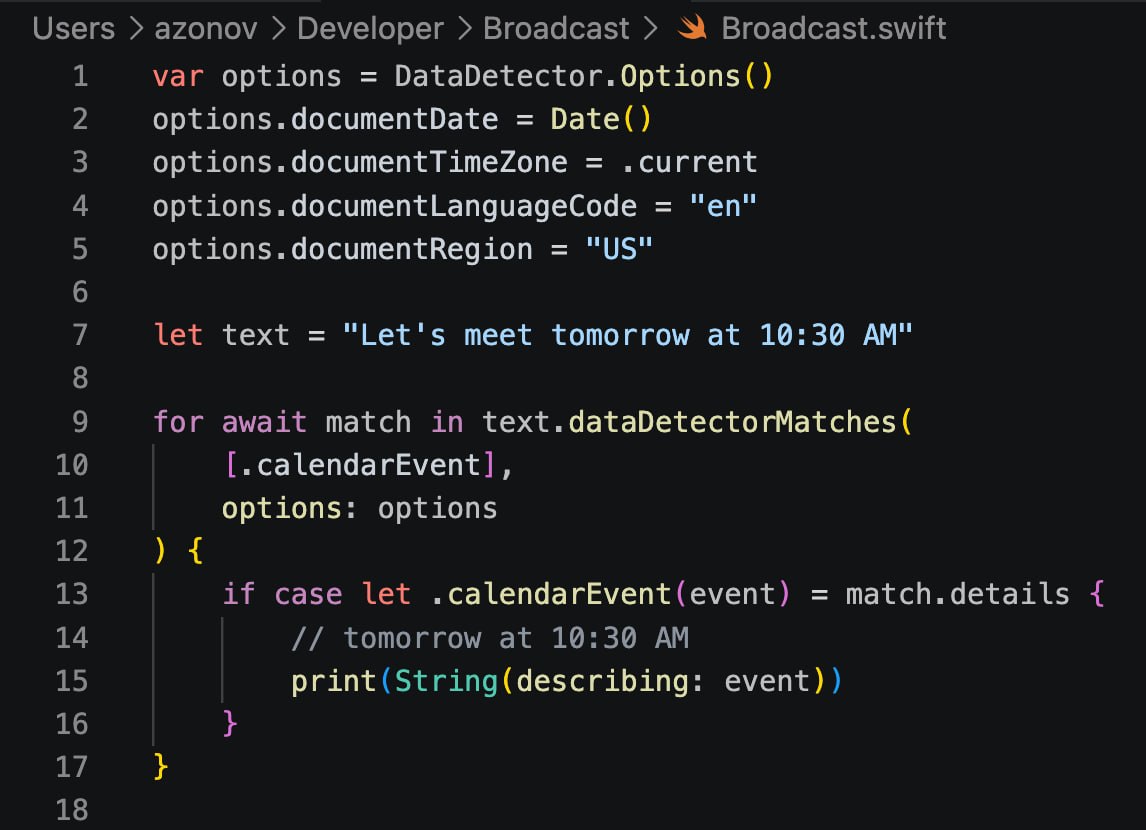Click the dataDetectorMatches method call
Screen dimensions: 1146x830
coord(732,422)
